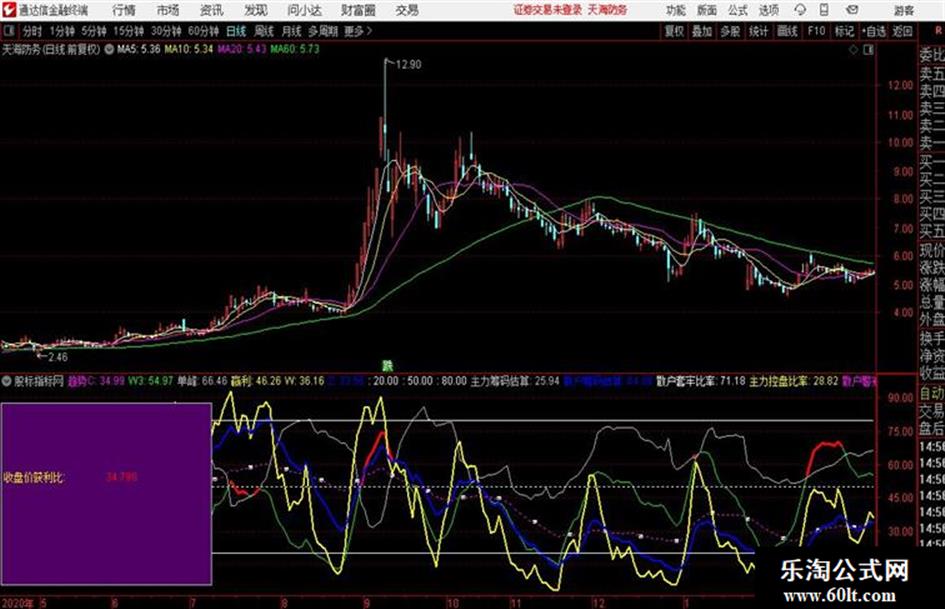Click the 标记 toolbar button

pyautogui.click(x=844, y=31)
